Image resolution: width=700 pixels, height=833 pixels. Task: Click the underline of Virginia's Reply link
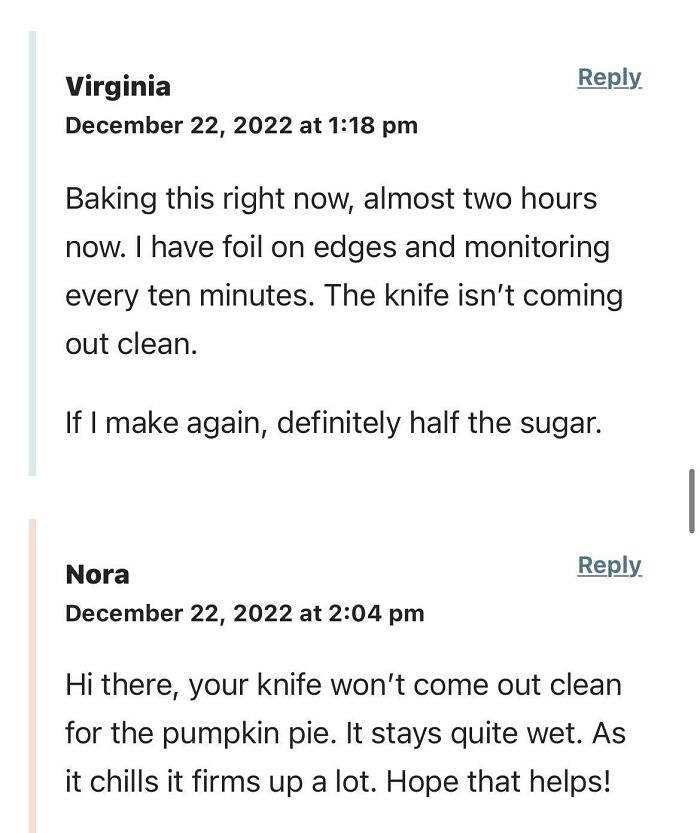(x=610, y=88)
